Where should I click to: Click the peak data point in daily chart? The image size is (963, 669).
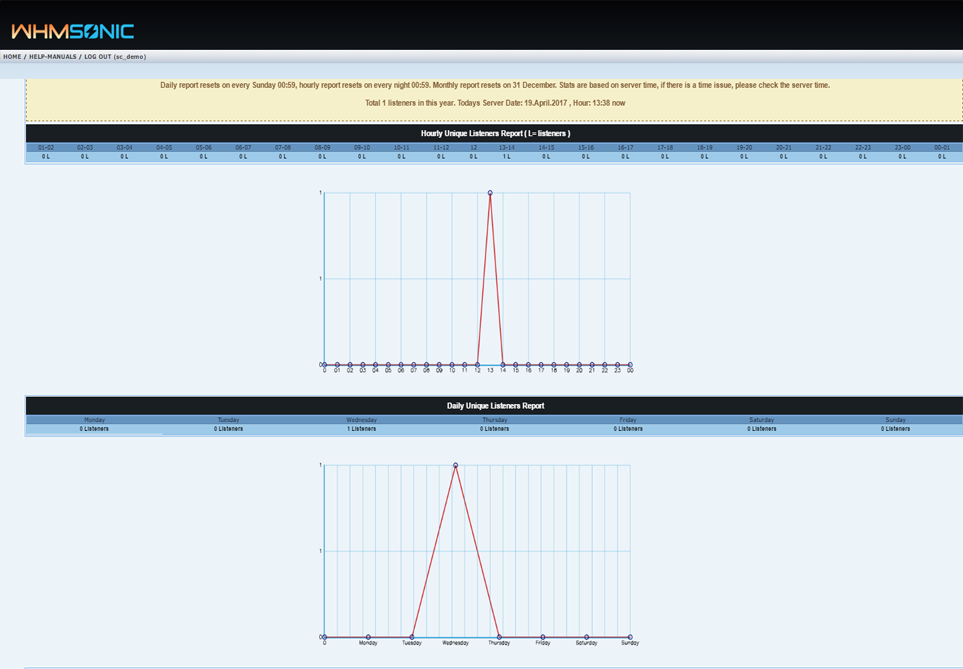[455, 466]
